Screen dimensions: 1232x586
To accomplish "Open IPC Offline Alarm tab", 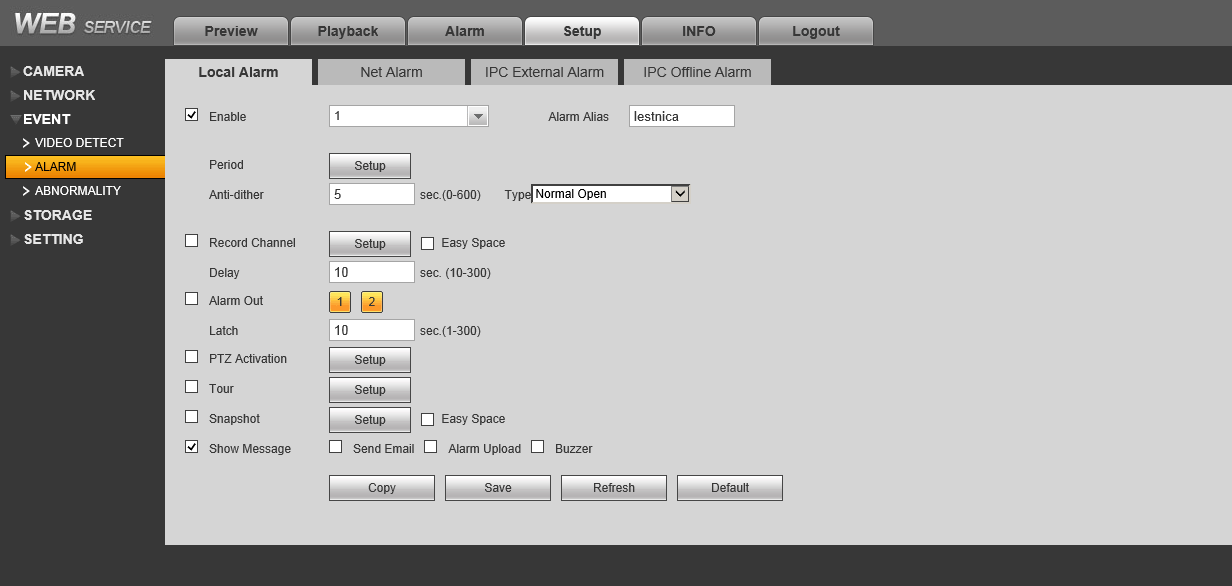I will [x=697, y=72].
